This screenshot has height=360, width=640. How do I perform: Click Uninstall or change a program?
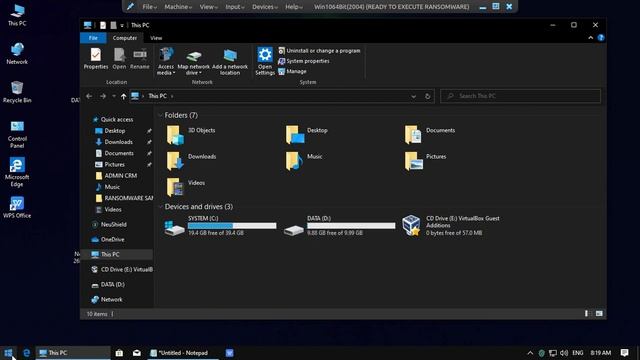319,51
